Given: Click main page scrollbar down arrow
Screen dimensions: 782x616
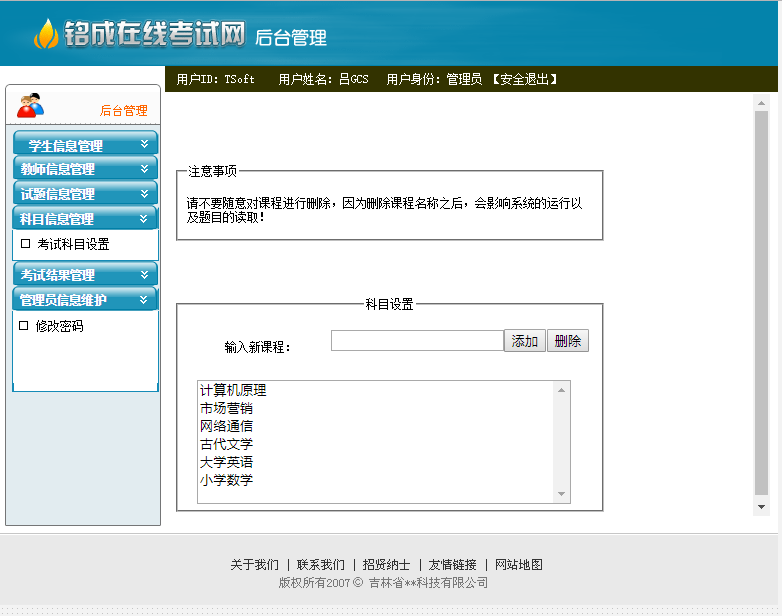Looking at the screenshot, I should [x=762, y=507].
